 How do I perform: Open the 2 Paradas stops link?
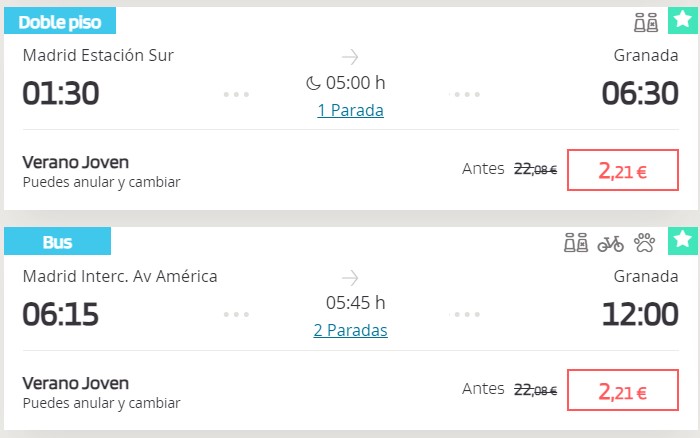pyautogui.click(x=350, y=330)
